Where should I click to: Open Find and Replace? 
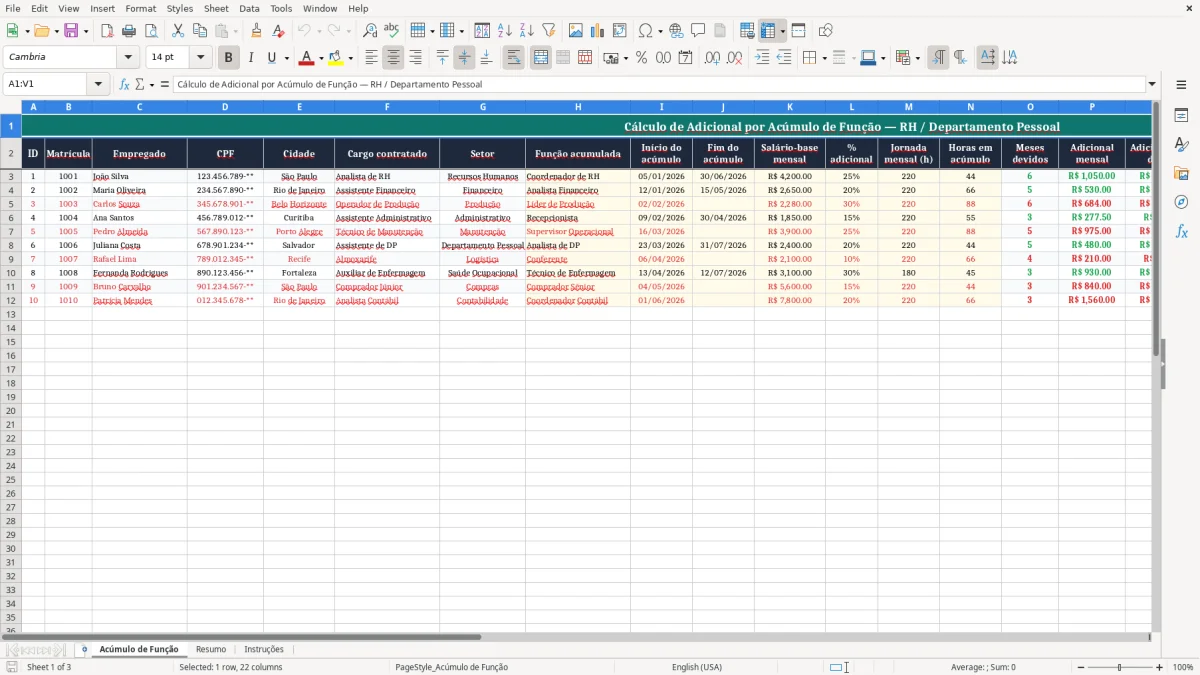pos(370,31)
